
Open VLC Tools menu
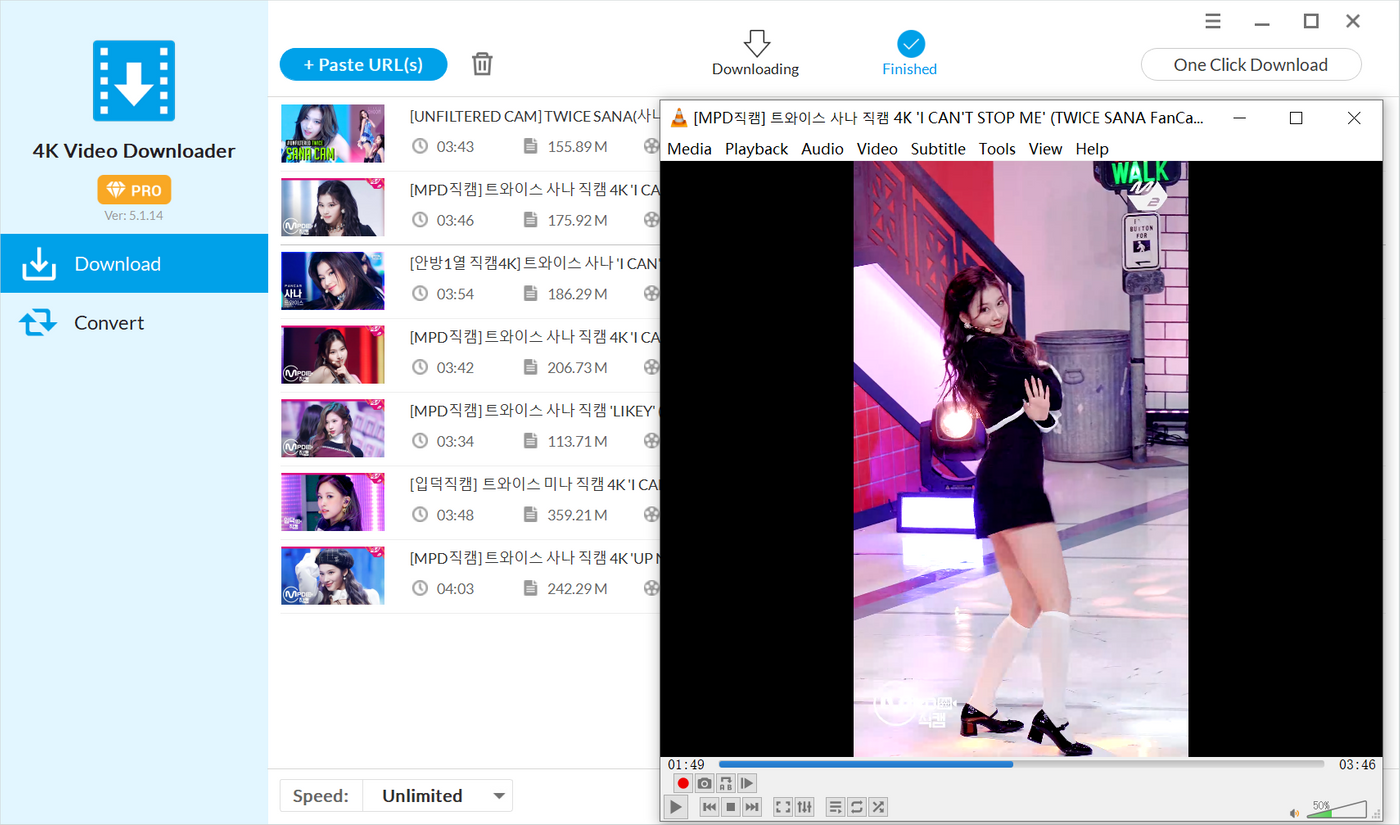(x=997, y=149)
